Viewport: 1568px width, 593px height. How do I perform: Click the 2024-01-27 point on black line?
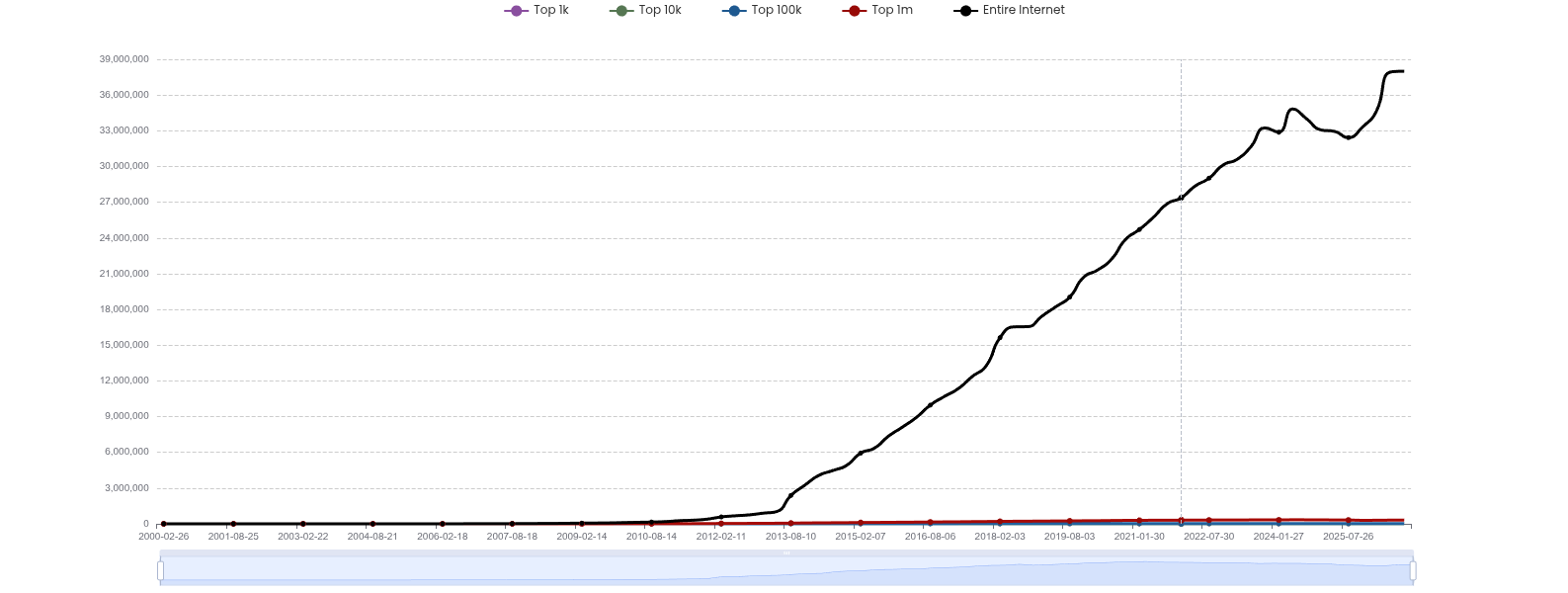(x=1279, y=131)
